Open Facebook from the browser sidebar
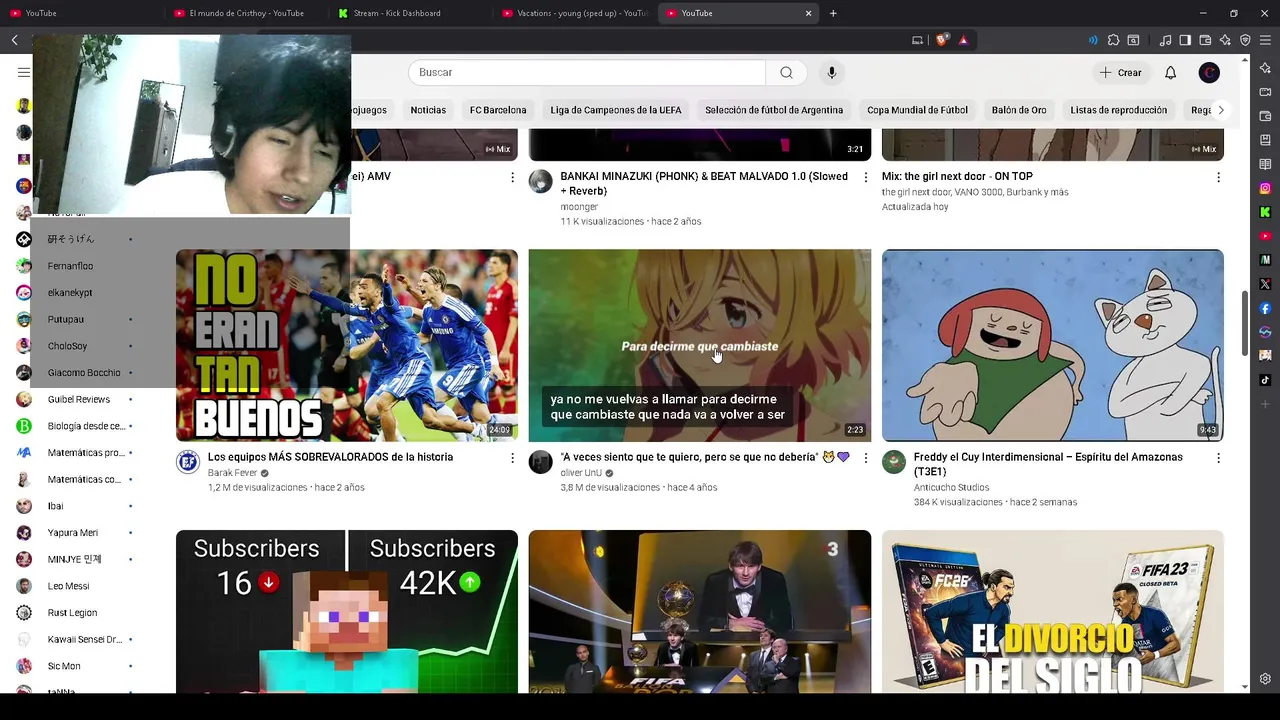 [1265, 308]
